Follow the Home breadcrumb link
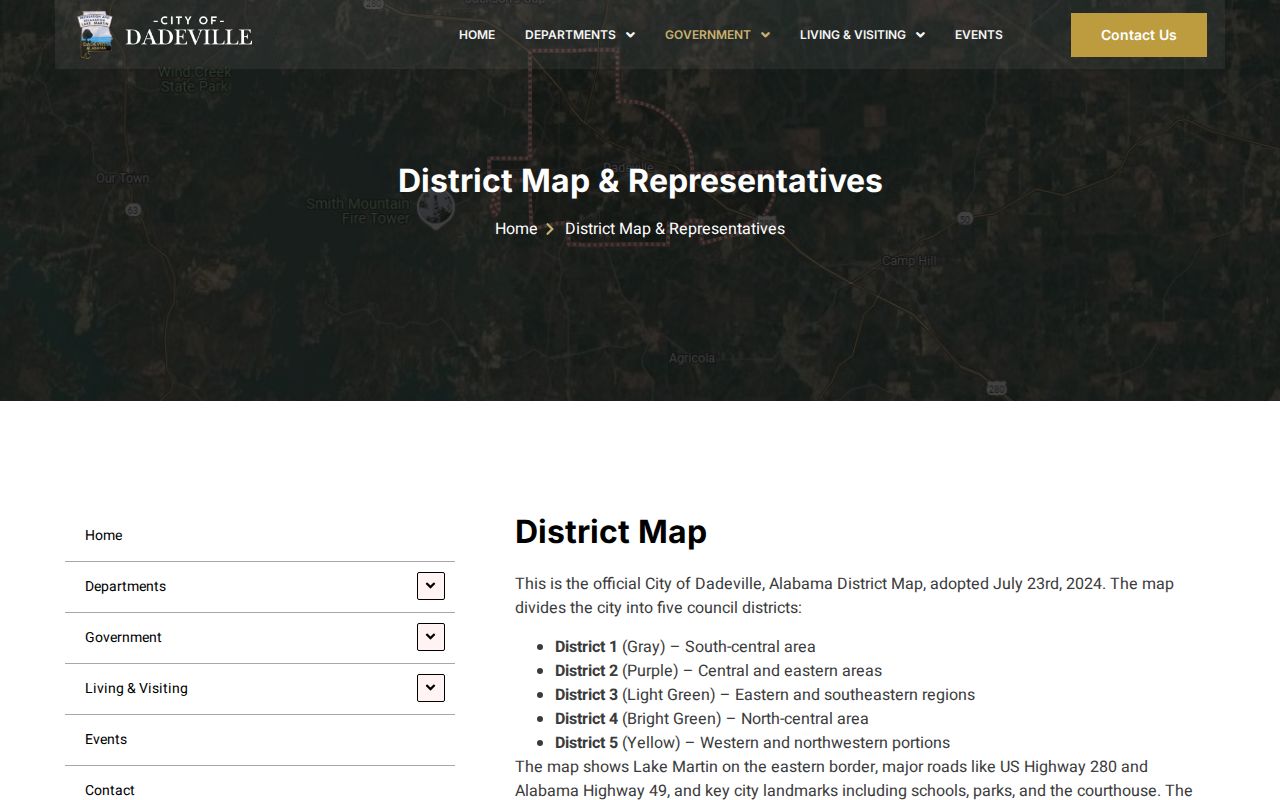Screen dimensions: 1280x800 pyautogui.click(x=516, y=229)
